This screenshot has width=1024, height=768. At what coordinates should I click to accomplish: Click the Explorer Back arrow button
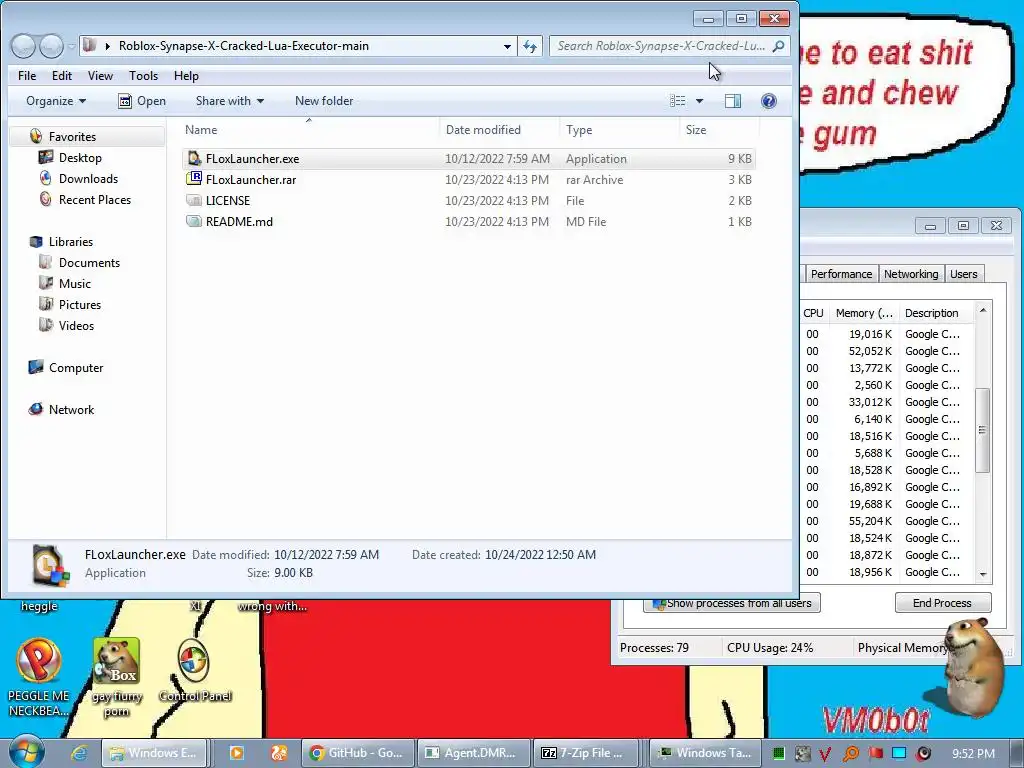(24, 46)
